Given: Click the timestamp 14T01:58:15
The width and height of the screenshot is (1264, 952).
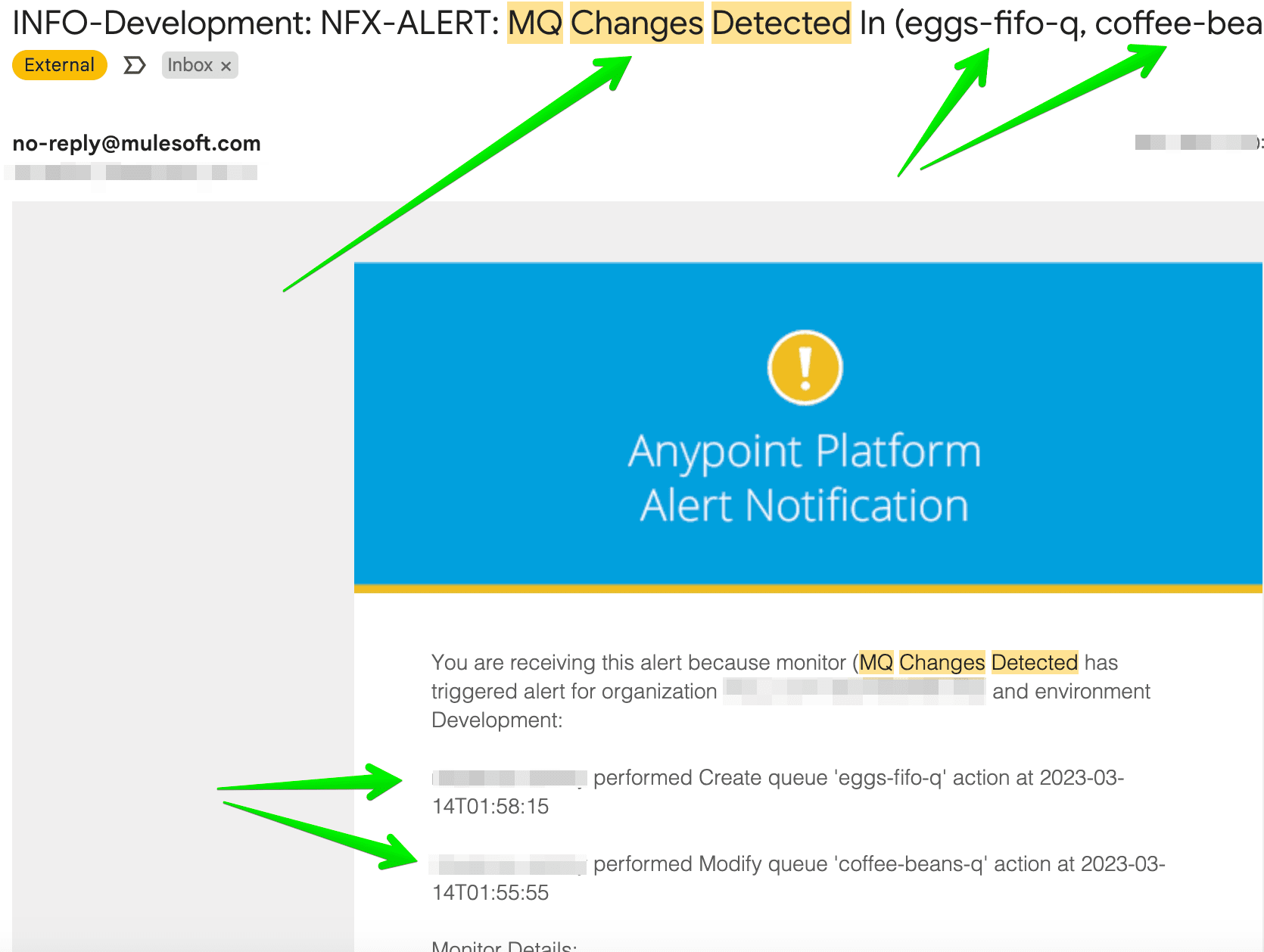Looking at the screenshot, I should (490, 807).
